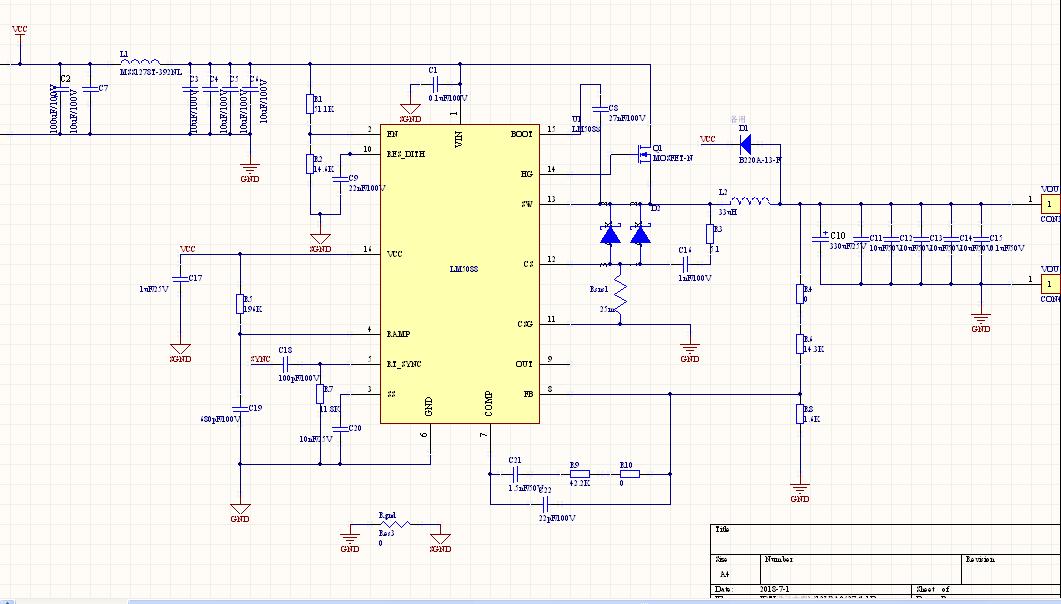This screenshot has width=1061, height=604.
Task: Select the SGND symbol below resistor R2
Action: click(x=320, y=243)
